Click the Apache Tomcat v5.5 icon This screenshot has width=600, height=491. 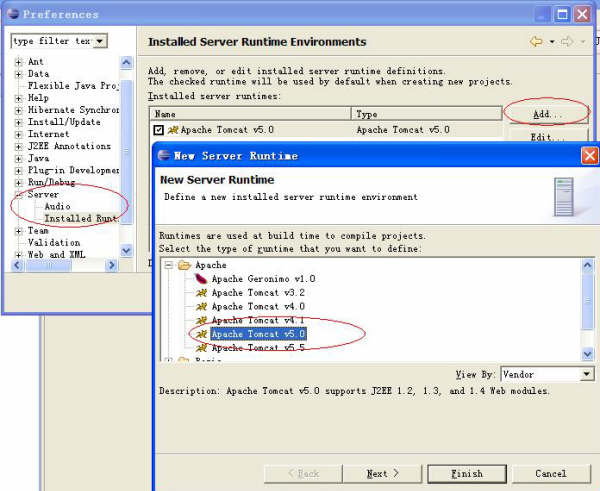click(202, 348)
